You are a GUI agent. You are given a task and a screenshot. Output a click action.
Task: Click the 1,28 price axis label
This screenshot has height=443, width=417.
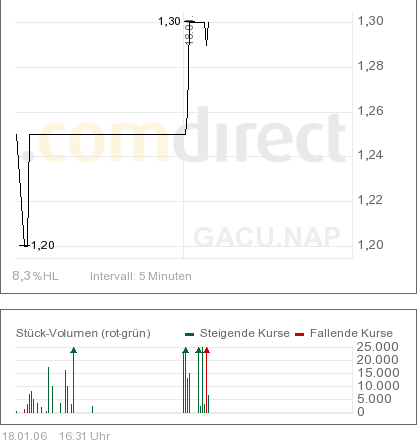point(370,66)
